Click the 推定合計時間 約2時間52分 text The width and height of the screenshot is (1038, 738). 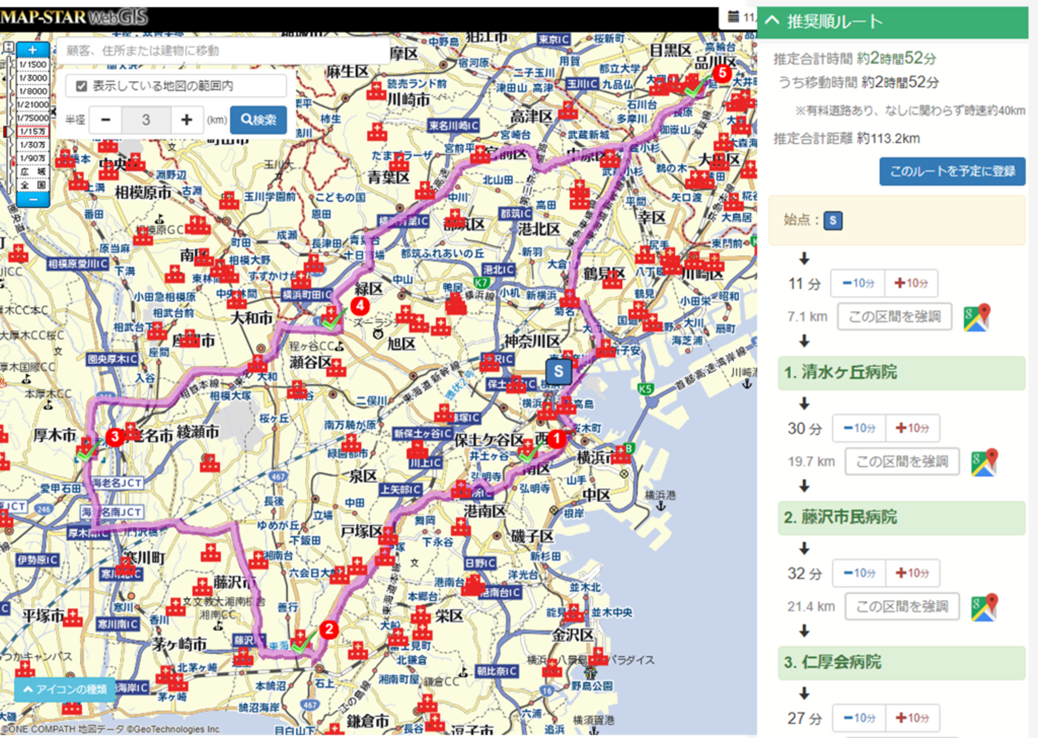[x=855, y=58]
